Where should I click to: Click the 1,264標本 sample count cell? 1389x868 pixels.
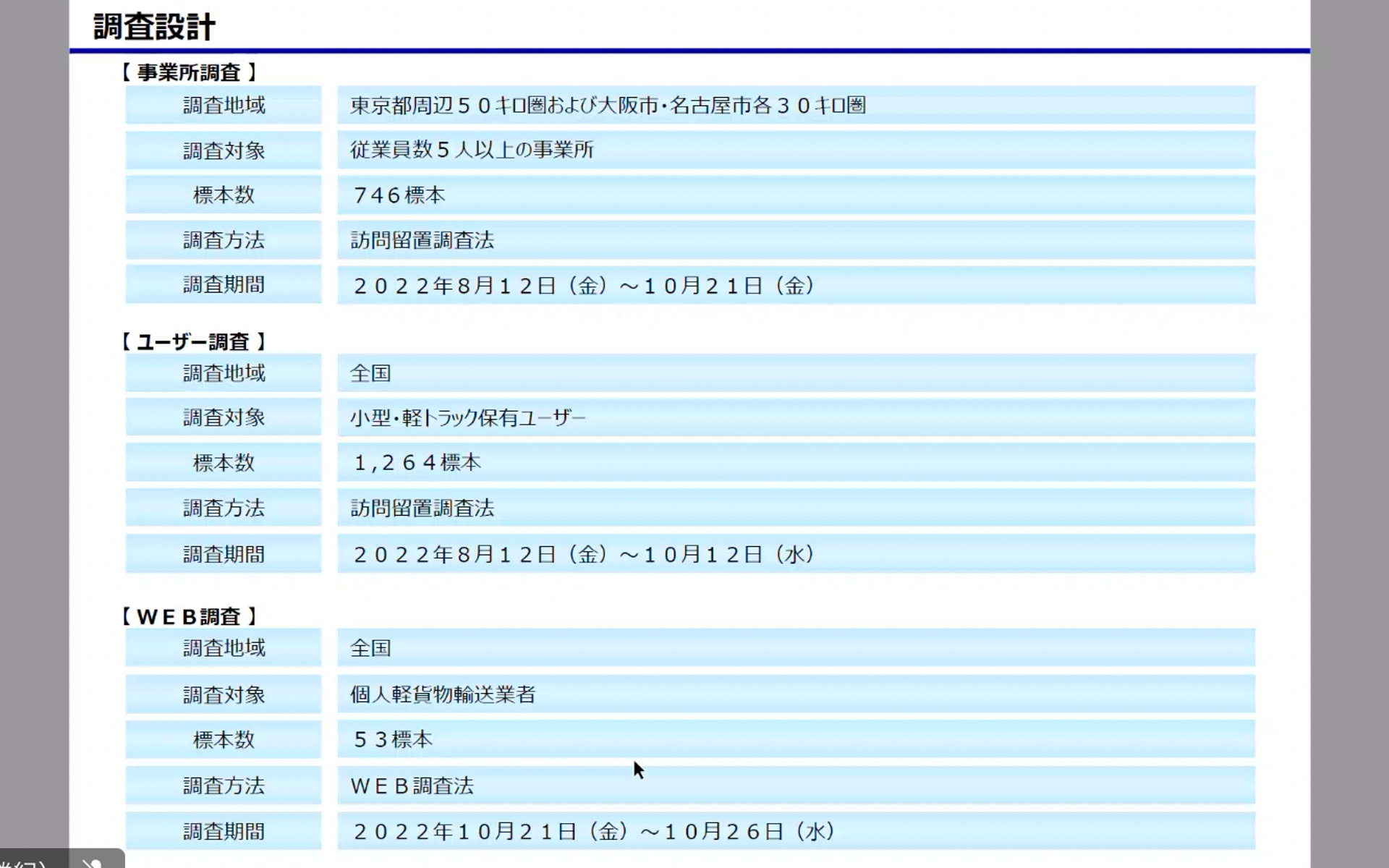point(417,463)
